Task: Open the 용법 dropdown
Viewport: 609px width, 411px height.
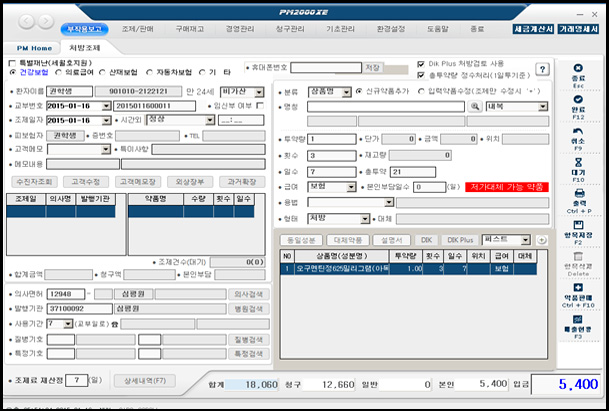Action: pos(389,202)
